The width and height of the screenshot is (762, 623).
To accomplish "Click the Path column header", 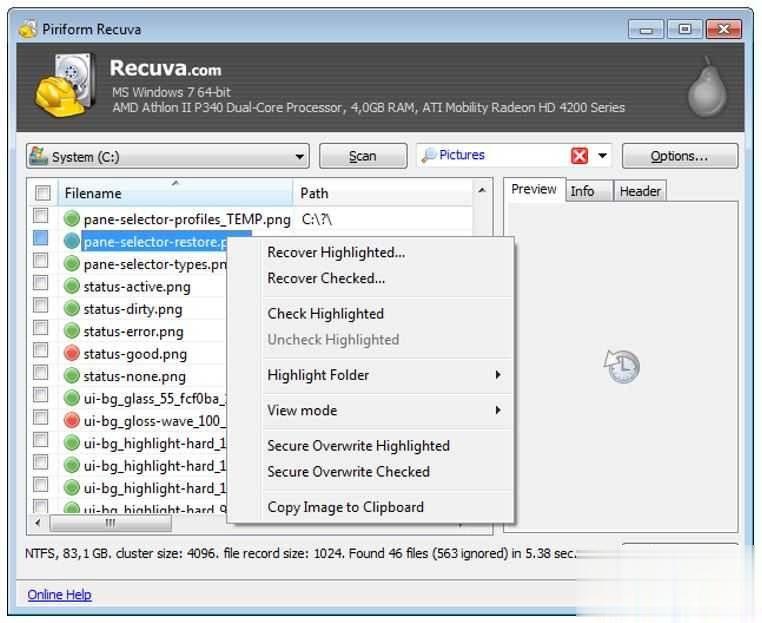I will tap(382, 193).
